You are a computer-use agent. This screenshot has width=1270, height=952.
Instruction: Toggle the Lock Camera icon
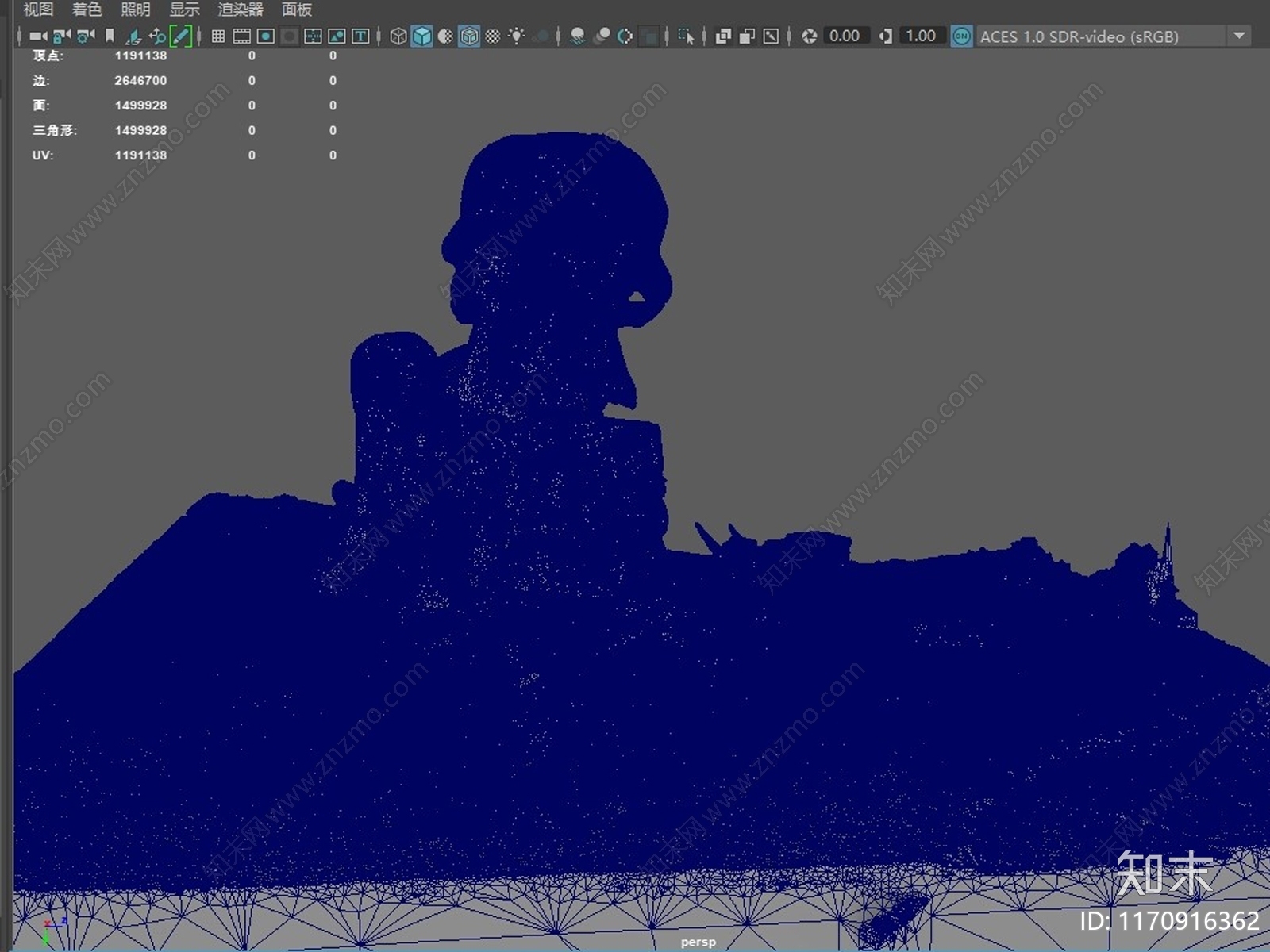coord(61,36)
